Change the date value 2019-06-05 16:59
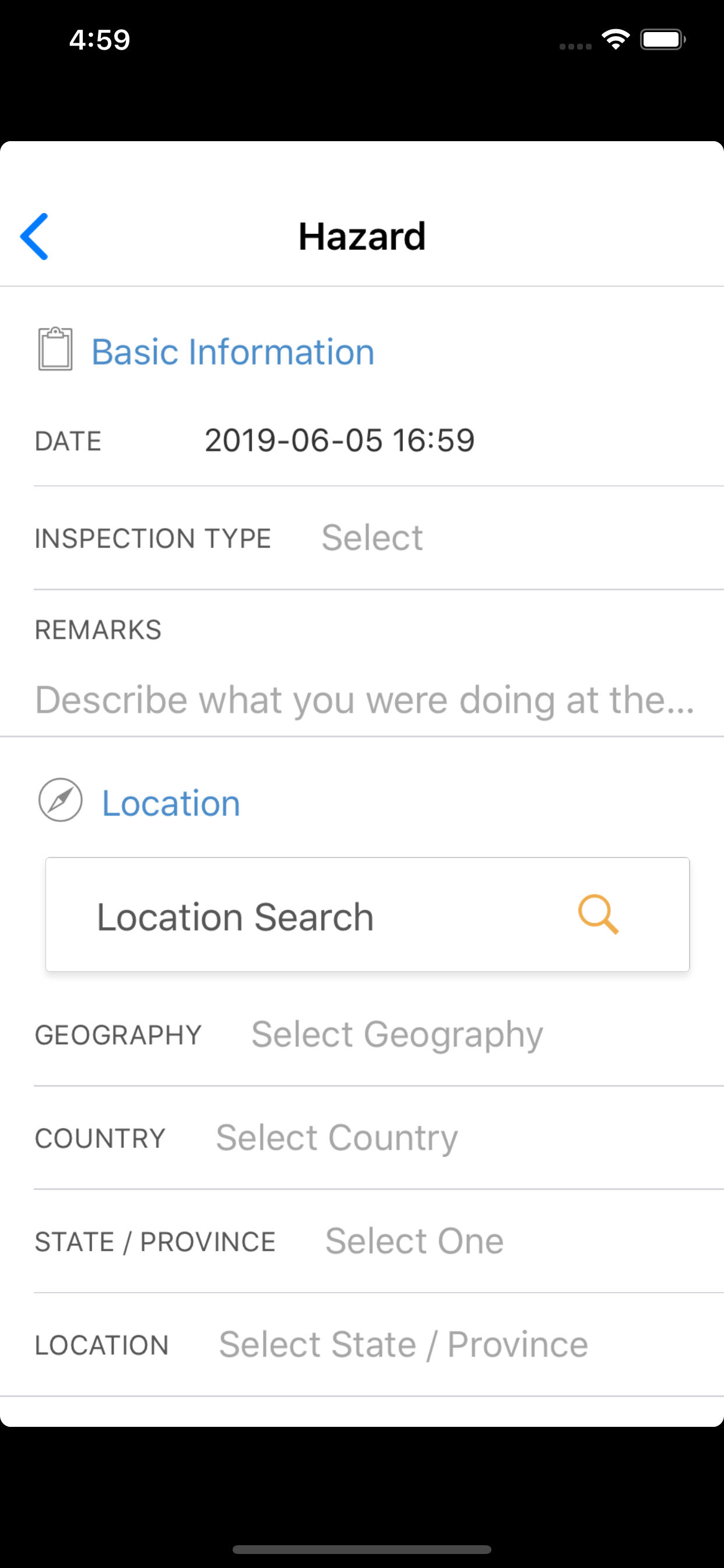This screenshot has width=724, height=1568. coord(339,440)
